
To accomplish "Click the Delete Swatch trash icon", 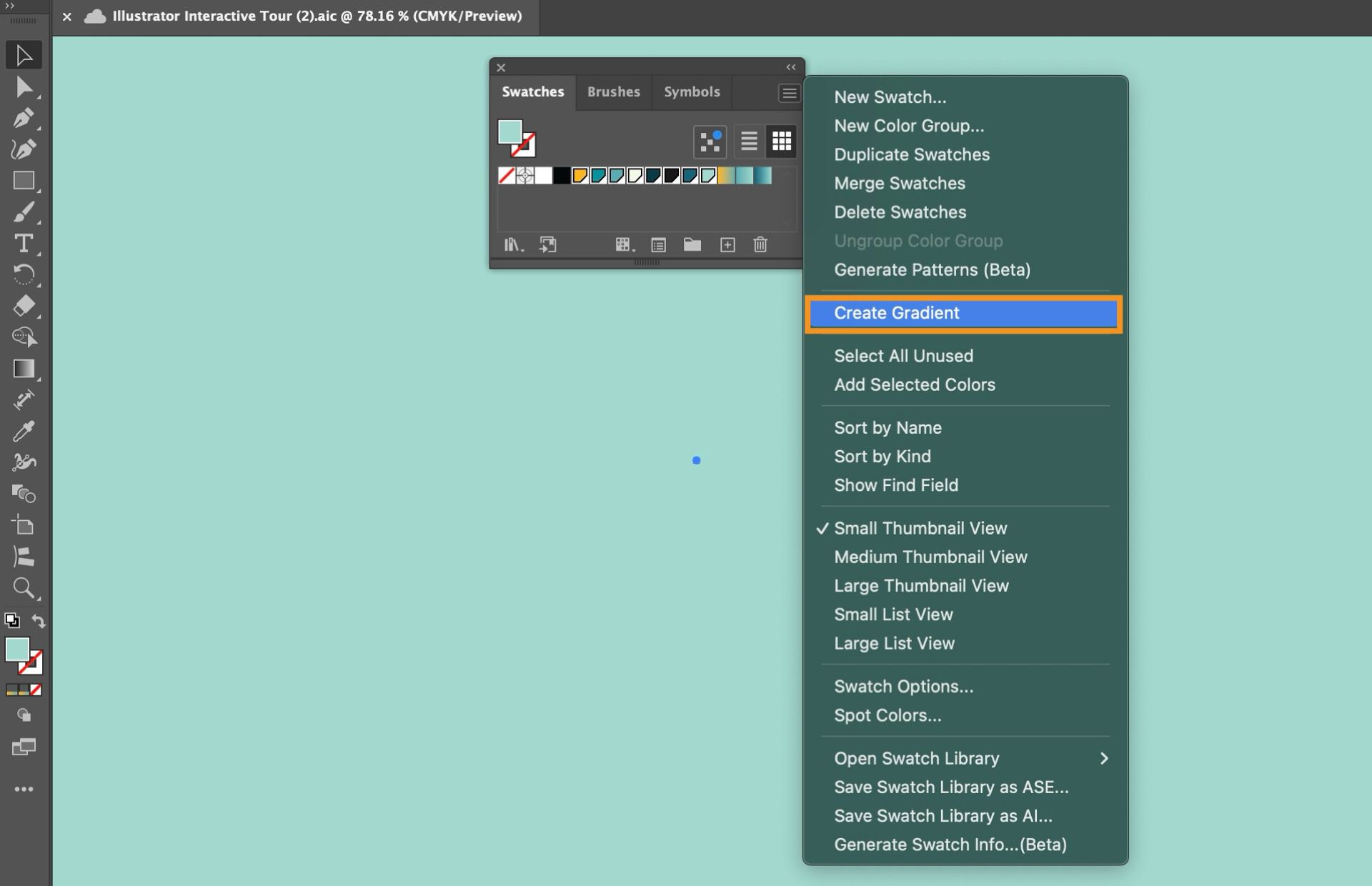I will pyautogui.click(x=760, y=244).
